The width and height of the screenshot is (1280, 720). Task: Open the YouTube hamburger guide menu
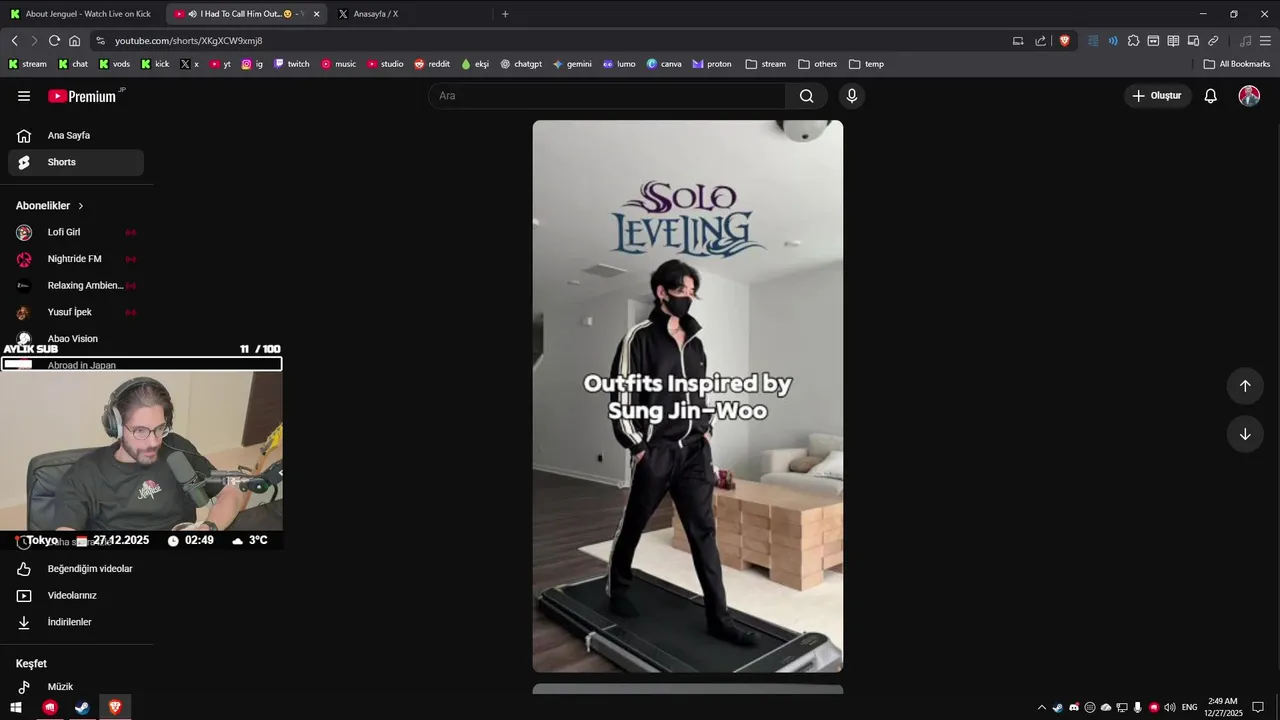tap(24, 96)
